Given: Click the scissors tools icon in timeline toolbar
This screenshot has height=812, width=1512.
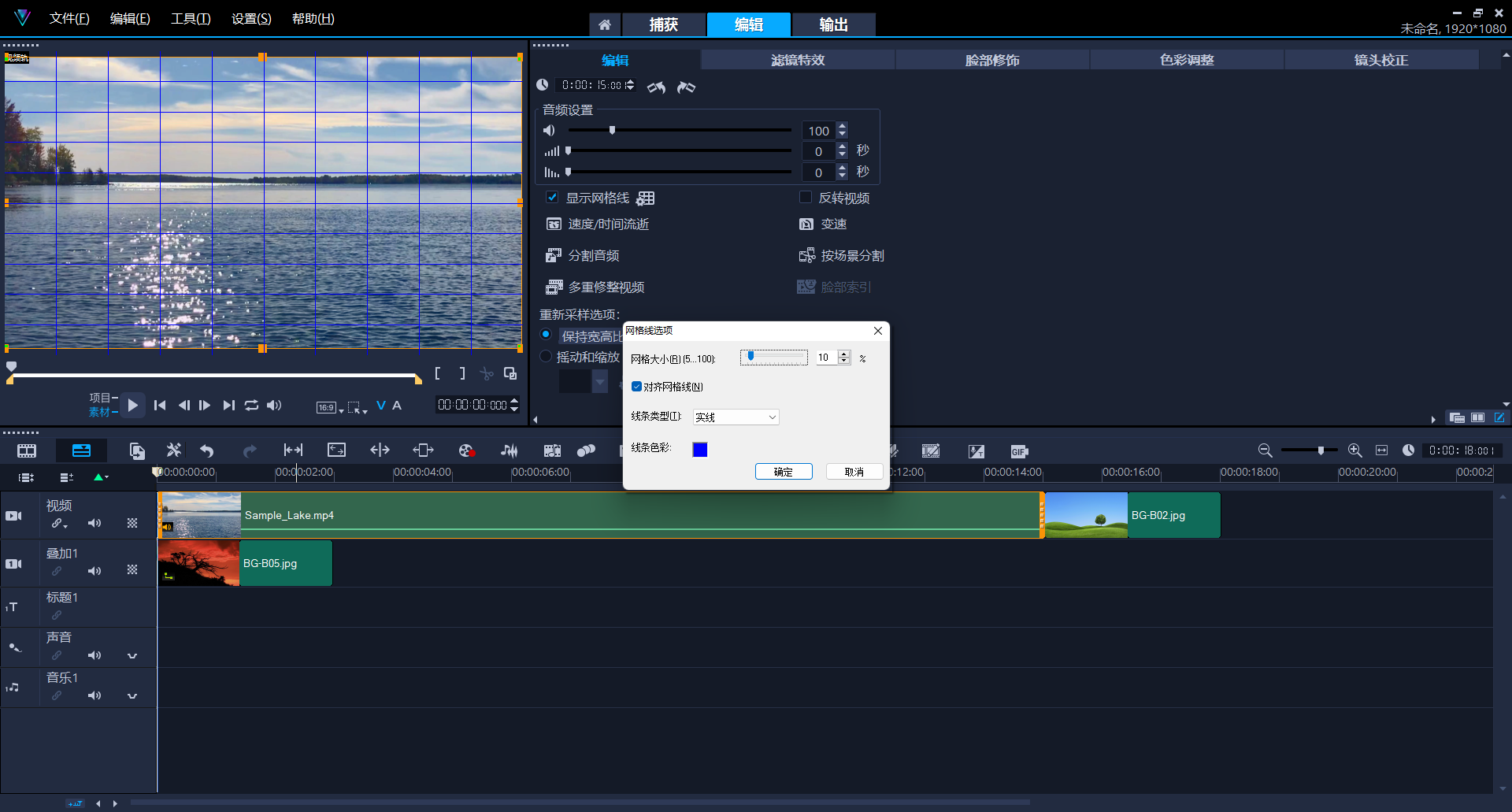Looking at the screenshot, I should (174, 450).
